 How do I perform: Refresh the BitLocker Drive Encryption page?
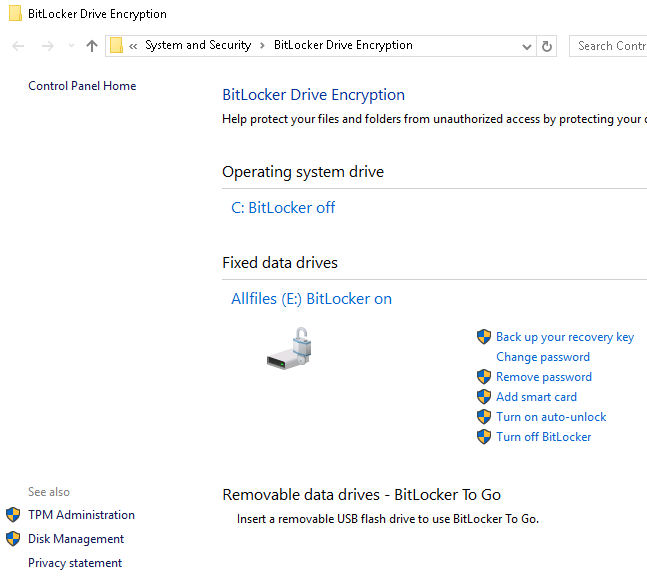coord(547,46)
